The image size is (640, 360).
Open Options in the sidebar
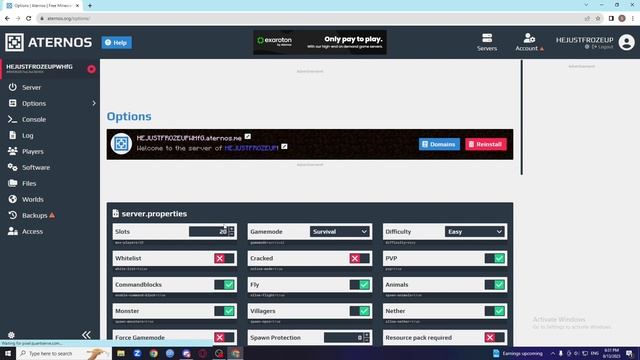(33, 103)
